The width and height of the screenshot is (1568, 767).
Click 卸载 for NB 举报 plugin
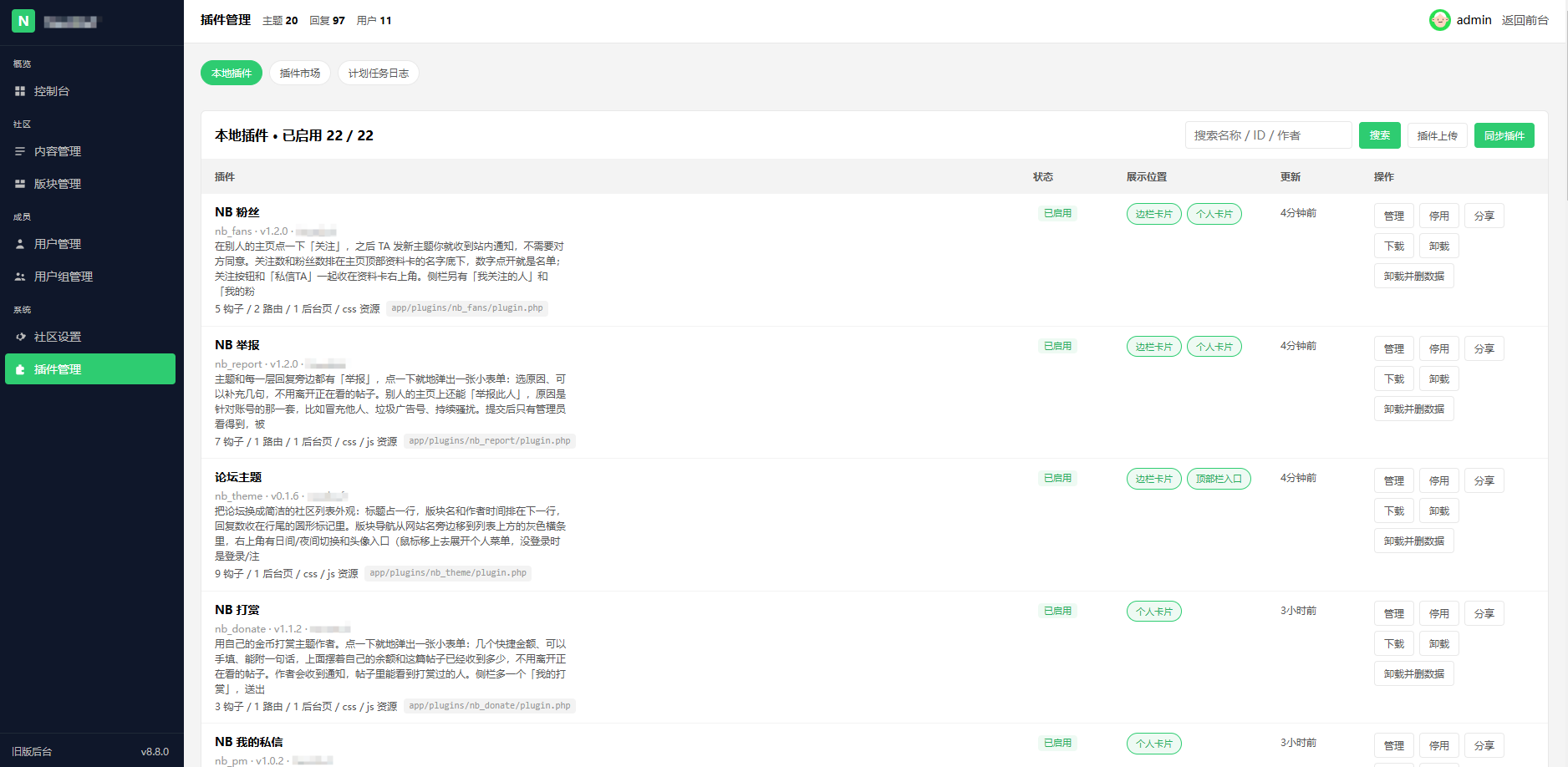1439,378
